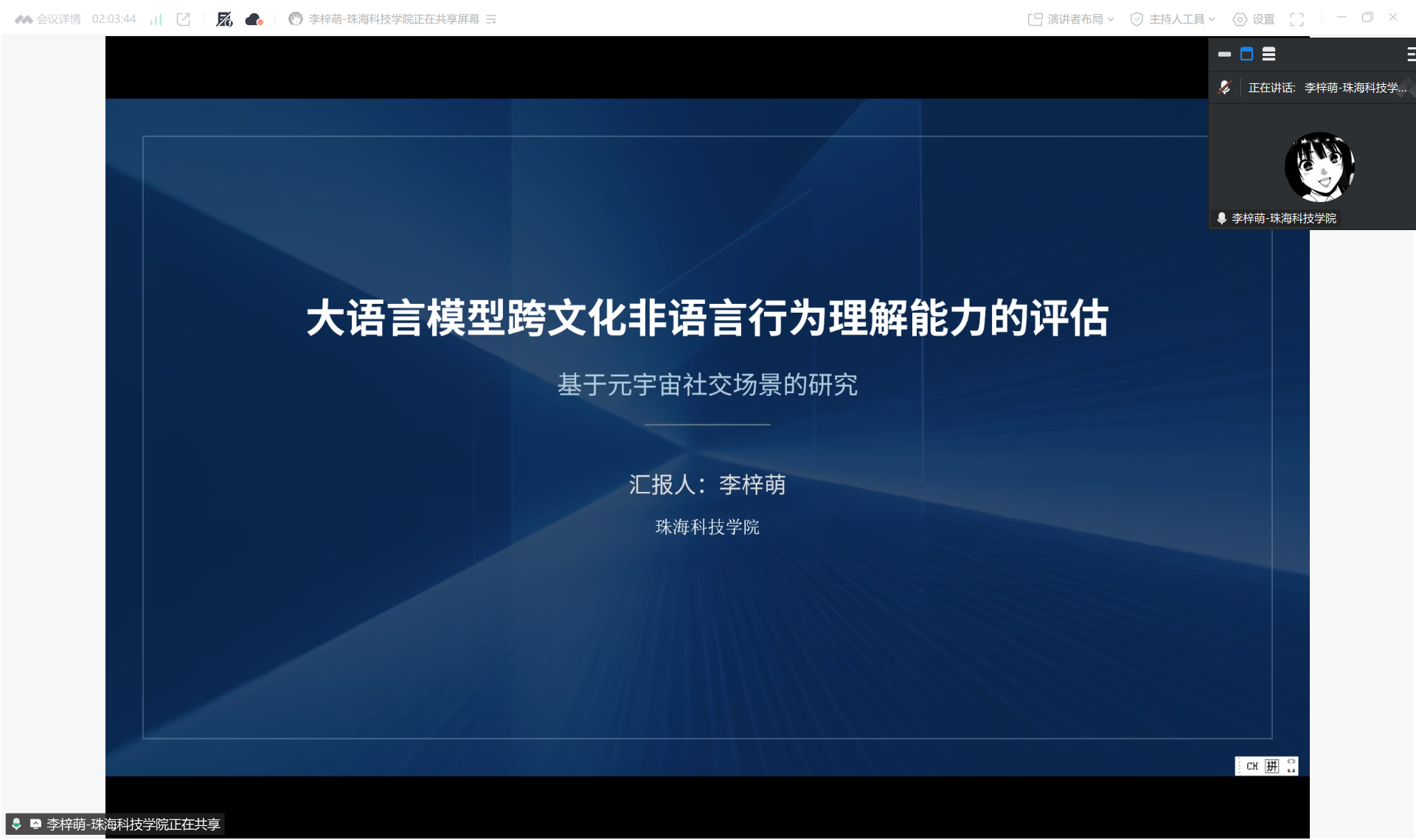Click the pop-out share window icon

184,19
